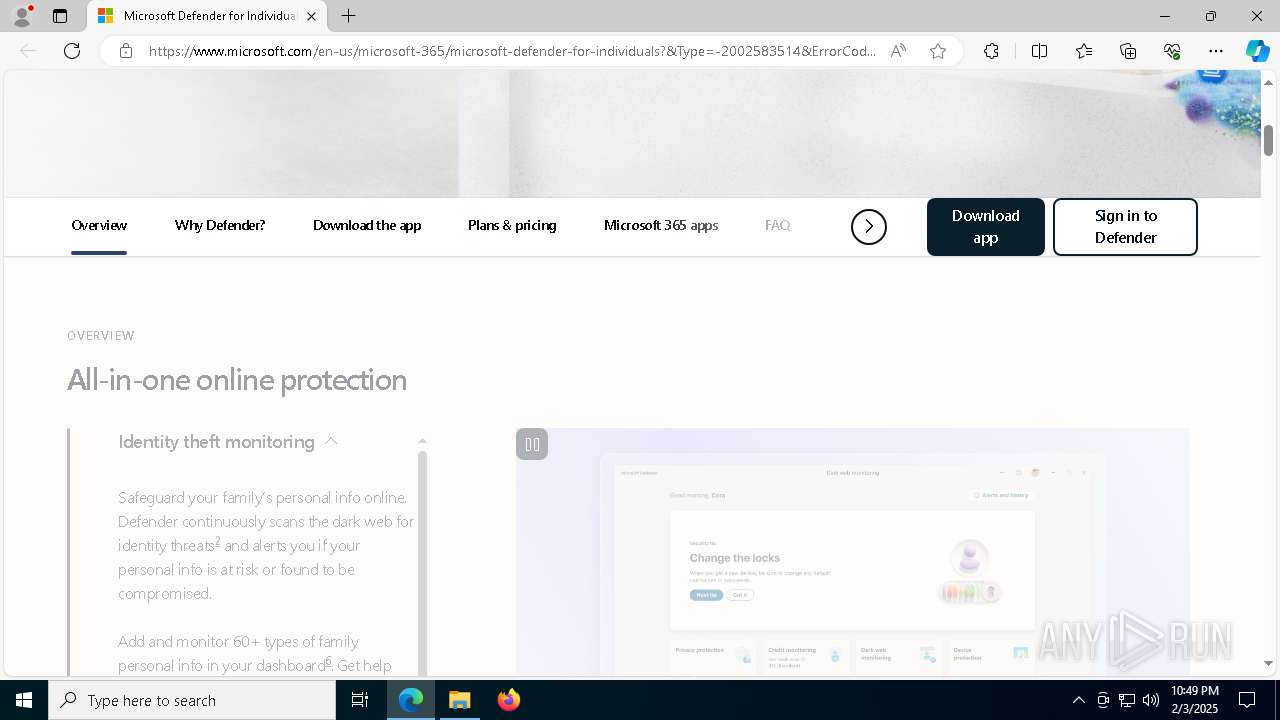Image resolution: width=1280 pixels, height=720 pixels.
Task: Refresh the current page
Action: (72, 51)
